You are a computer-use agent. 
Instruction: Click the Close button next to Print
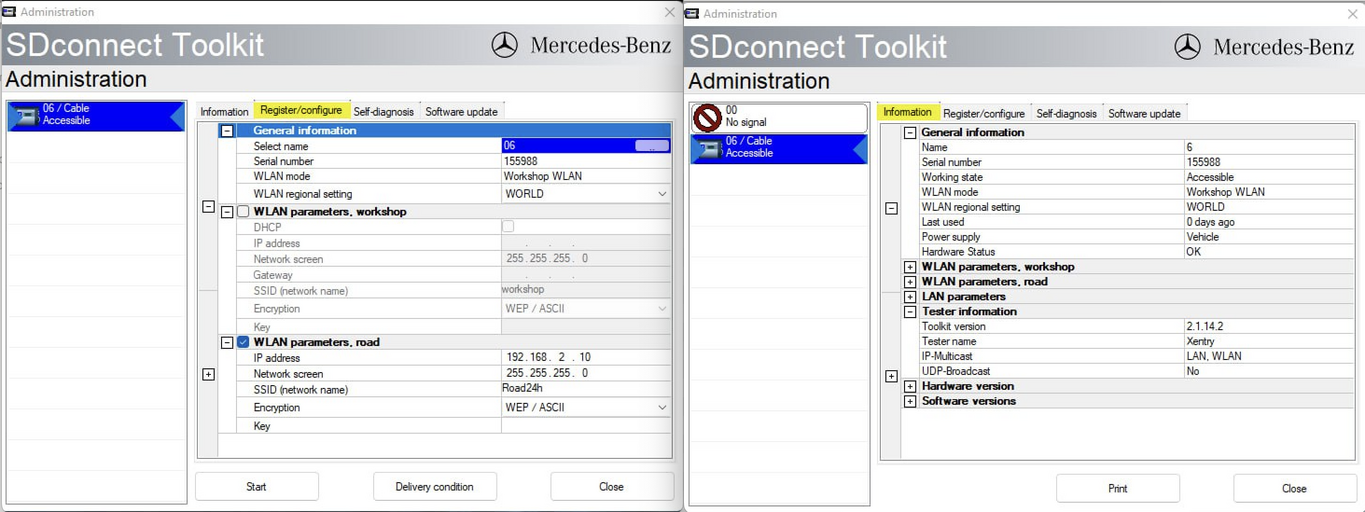pyautogui.click(x=1294, y=489)
